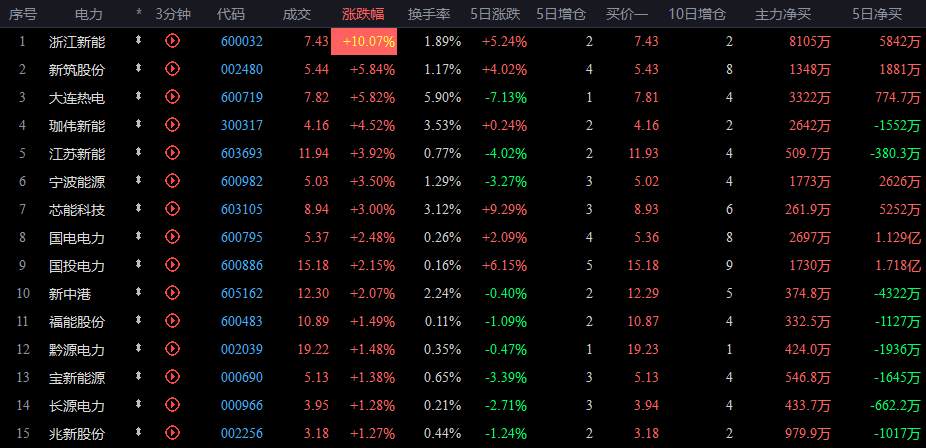Click the 1.129亿 five-day net buy value
The height and width of the screenshot is (448, 926).
point(898,238)
